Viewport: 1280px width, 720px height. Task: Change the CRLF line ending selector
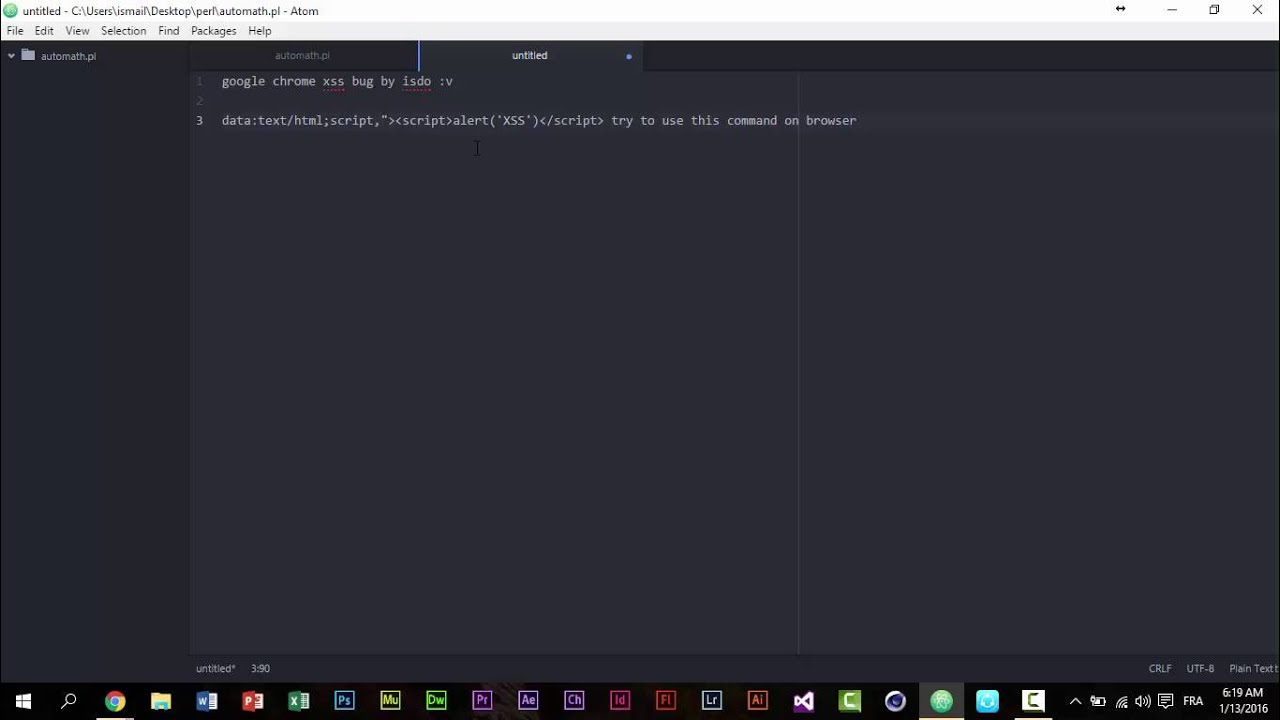tap(1160, 668)
